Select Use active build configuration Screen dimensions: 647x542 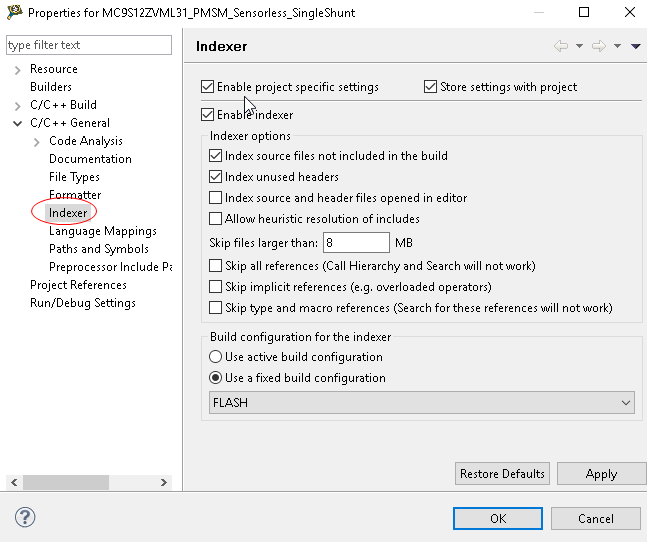point(216,357)
